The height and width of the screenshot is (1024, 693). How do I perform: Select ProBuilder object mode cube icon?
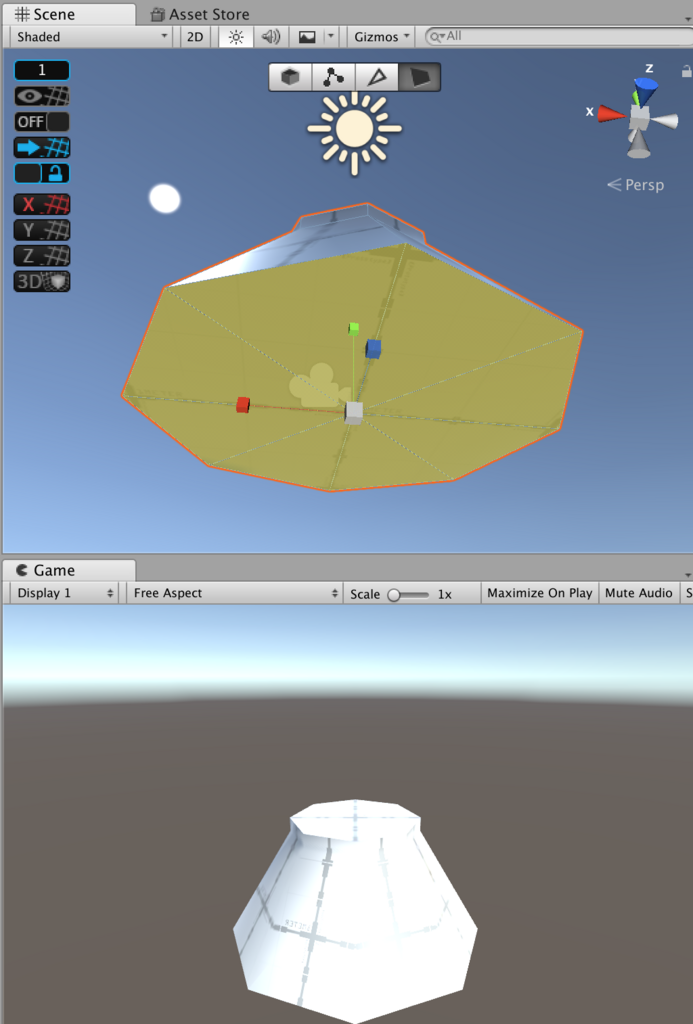point(290,77)
